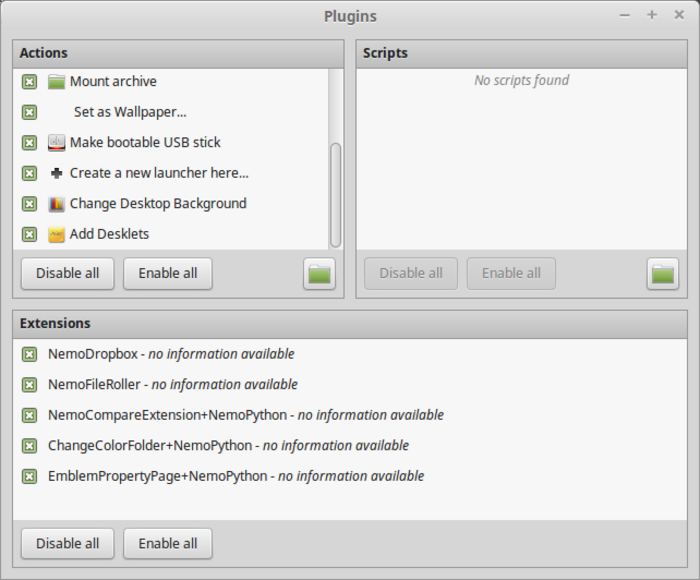
Task: Open the Actions folder using the folder button
Action: pos(319,274)
